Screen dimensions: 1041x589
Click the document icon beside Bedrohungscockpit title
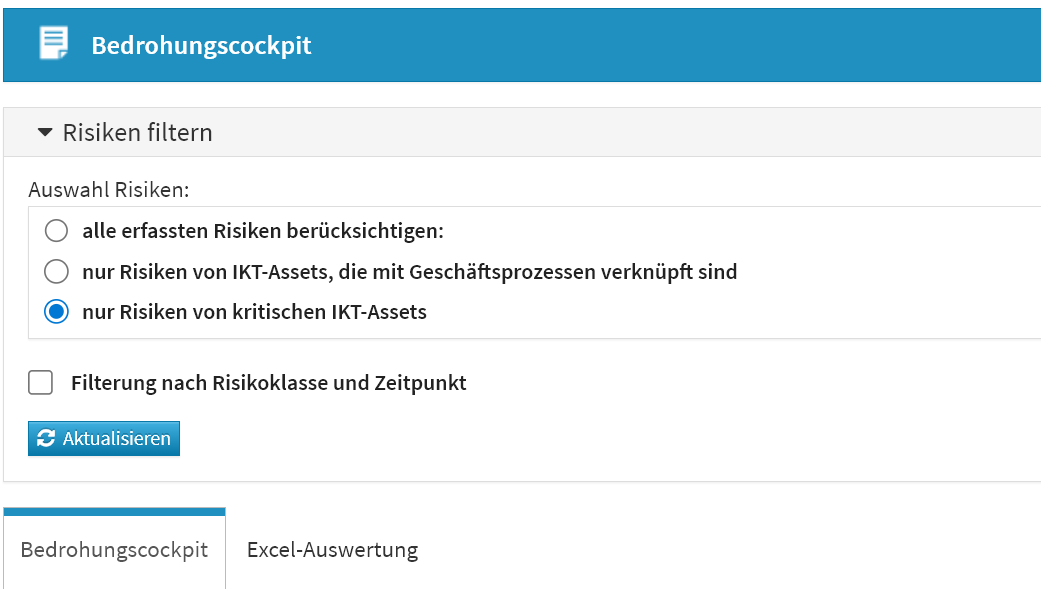(54, 43)
